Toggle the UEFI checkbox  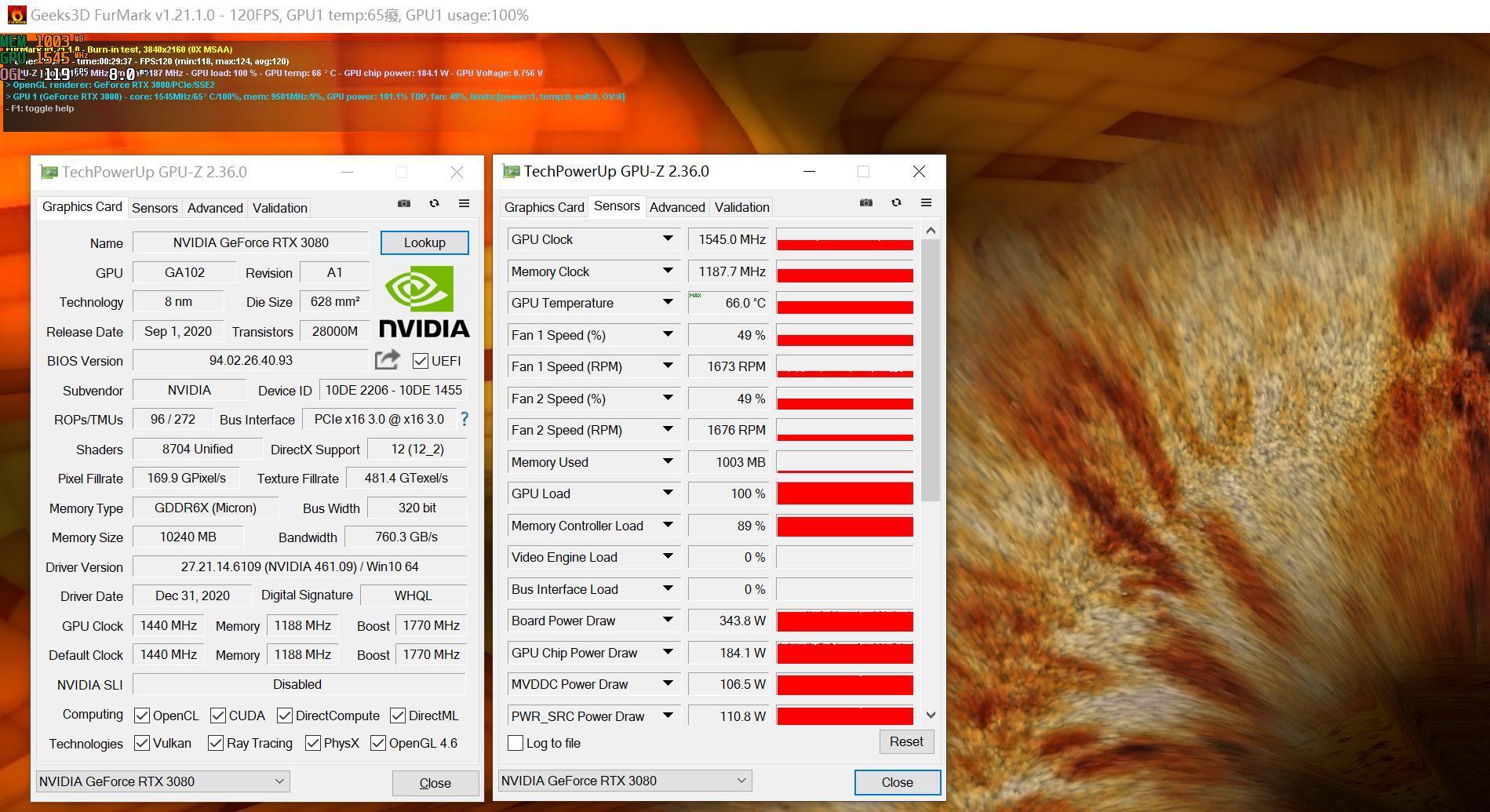[x=421, y=361]
